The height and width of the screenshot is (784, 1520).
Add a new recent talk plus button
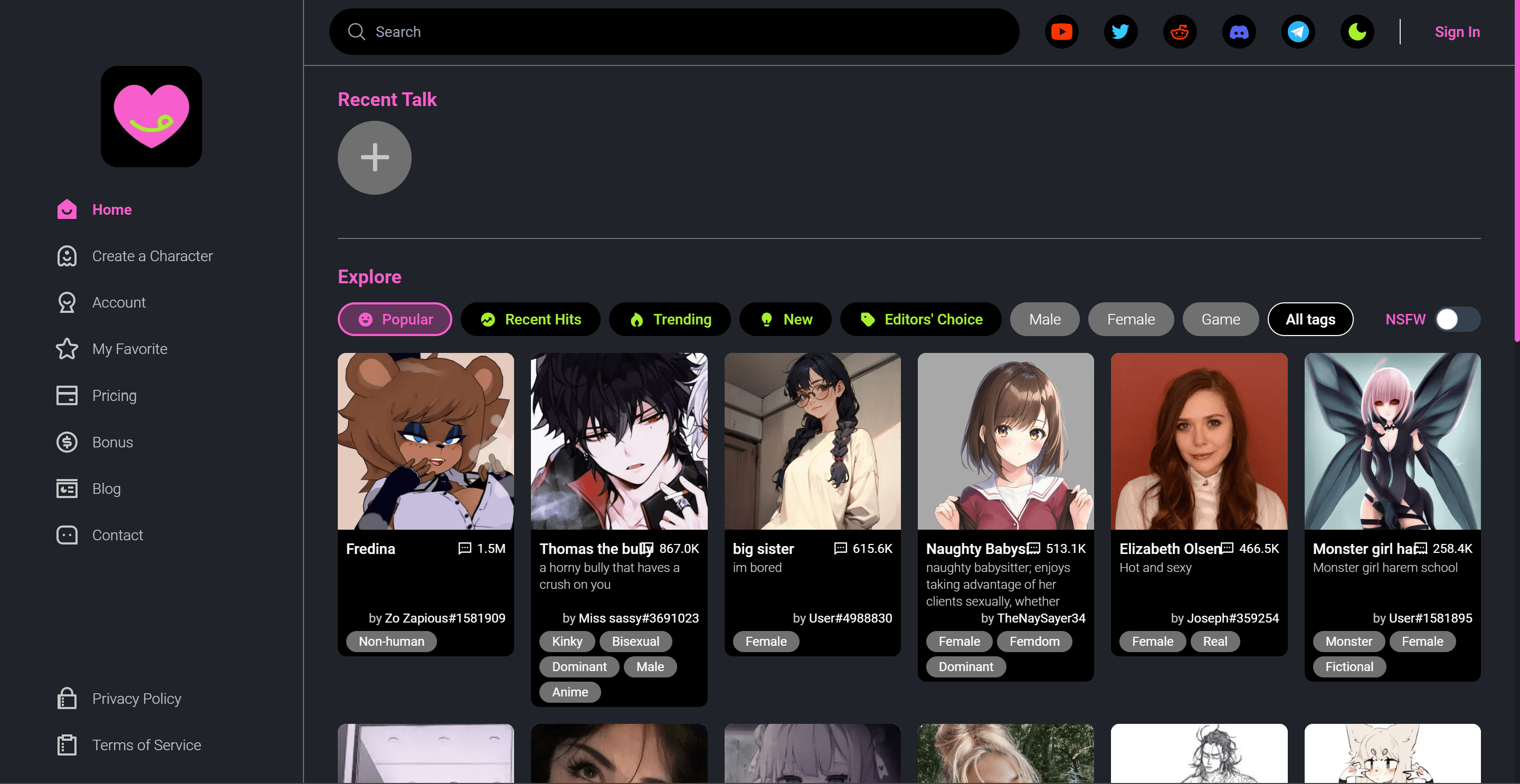click(x=374, y=158)
